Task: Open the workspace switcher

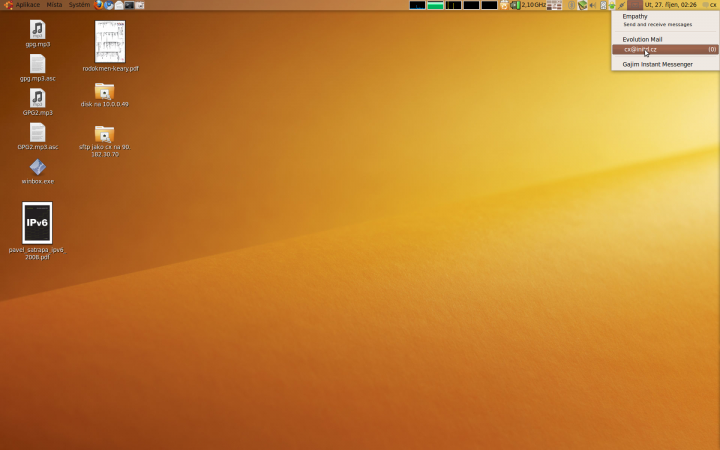Action: pos(555,5)
